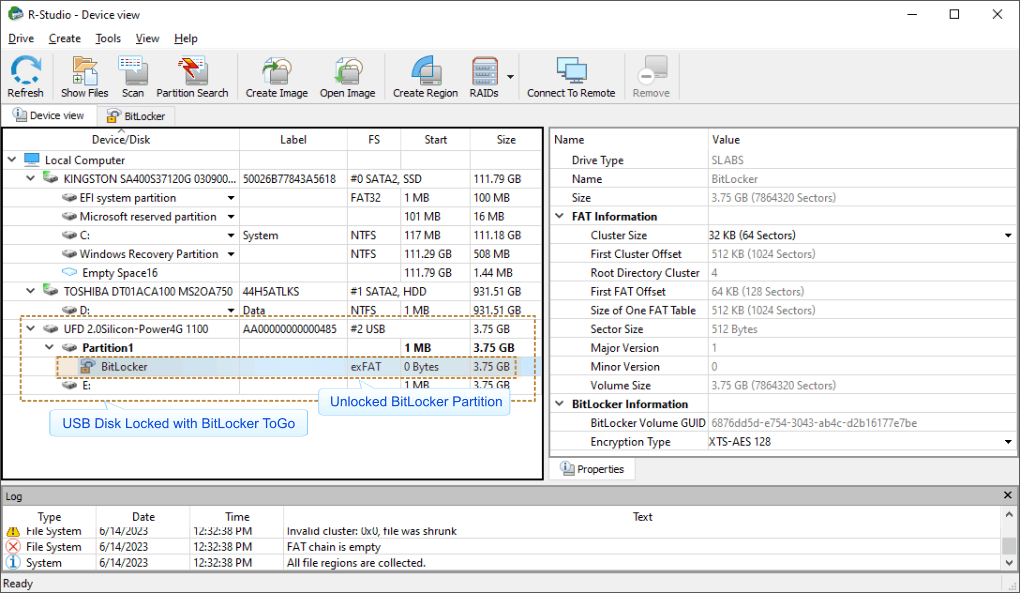Open the Tools menu

click(x=108, y=38)
